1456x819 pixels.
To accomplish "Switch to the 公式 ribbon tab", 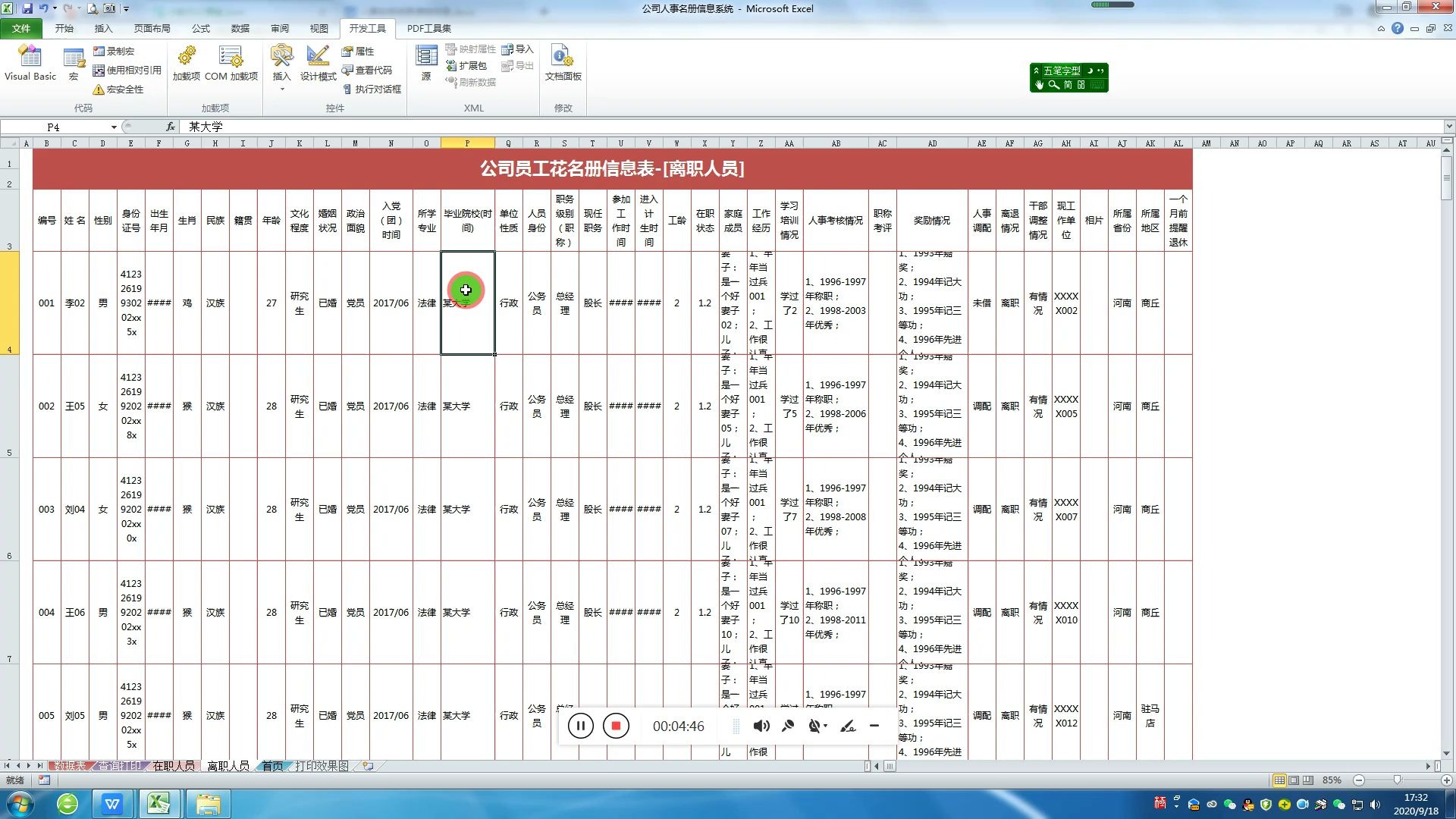I will click(x=200, y=28).
